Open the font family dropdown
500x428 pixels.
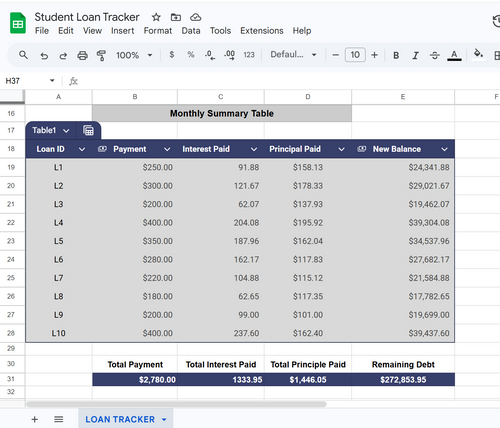click(x=293, y=55)
